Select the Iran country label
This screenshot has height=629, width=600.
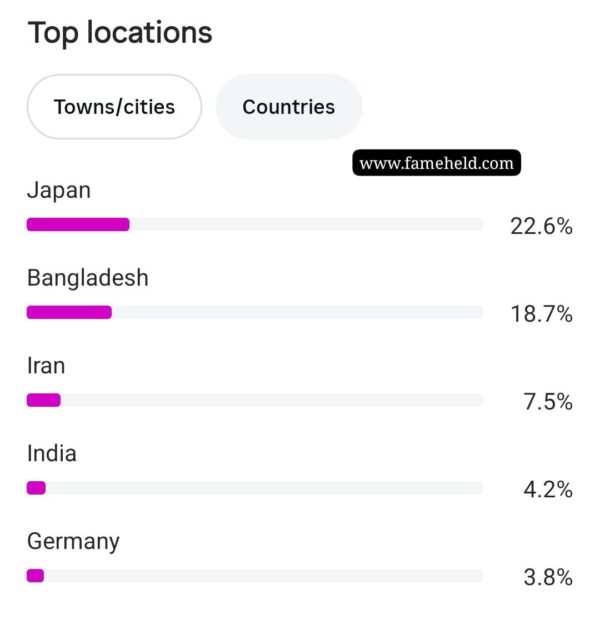pos(46,366)
